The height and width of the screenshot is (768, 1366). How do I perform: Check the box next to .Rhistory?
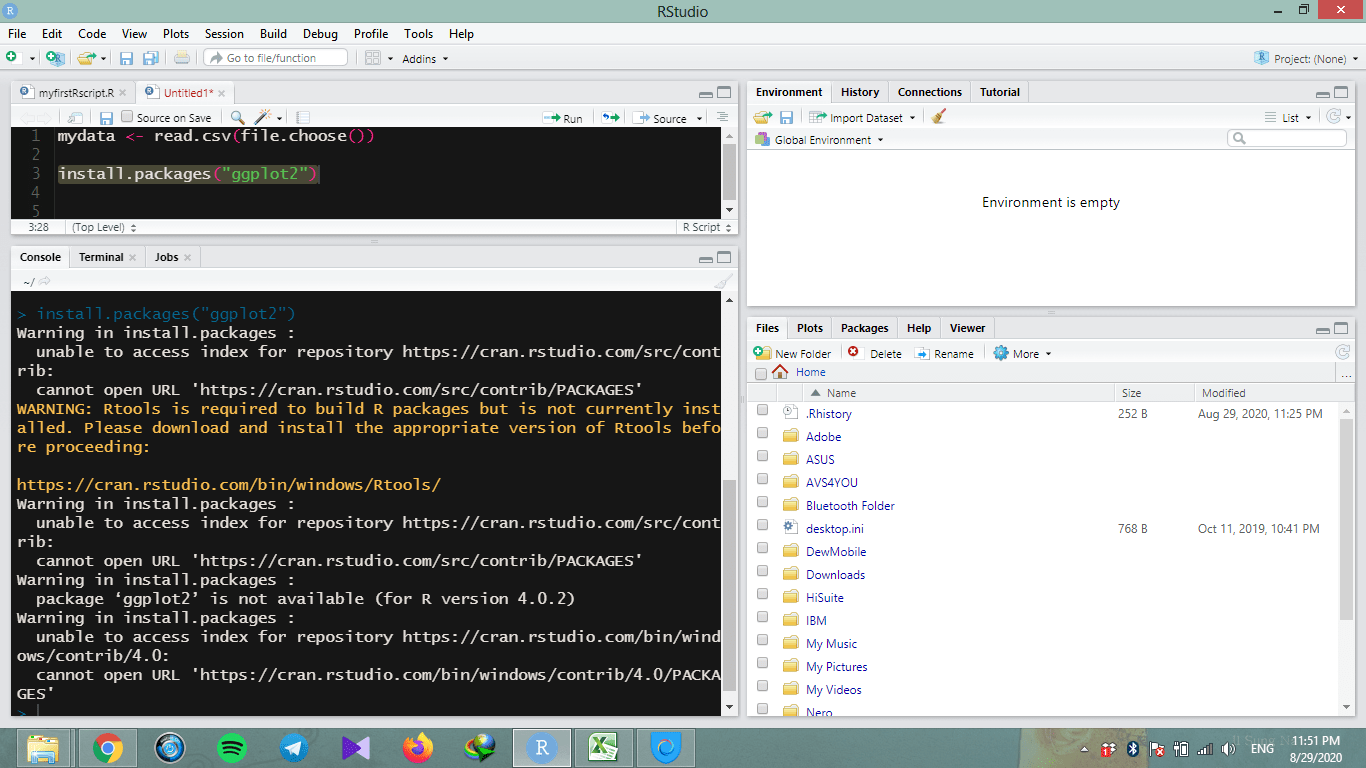(762, 413)
